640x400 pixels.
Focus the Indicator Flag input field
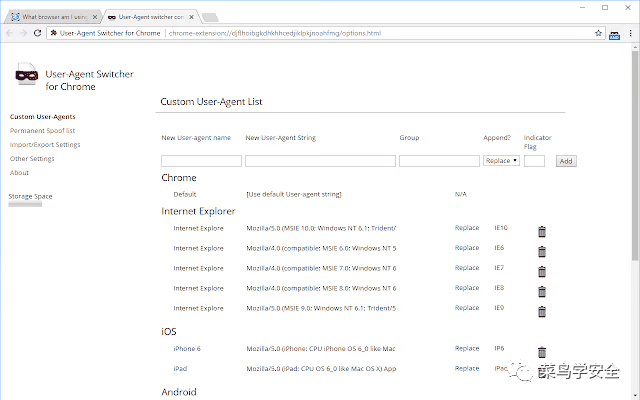tap(534, 161)
